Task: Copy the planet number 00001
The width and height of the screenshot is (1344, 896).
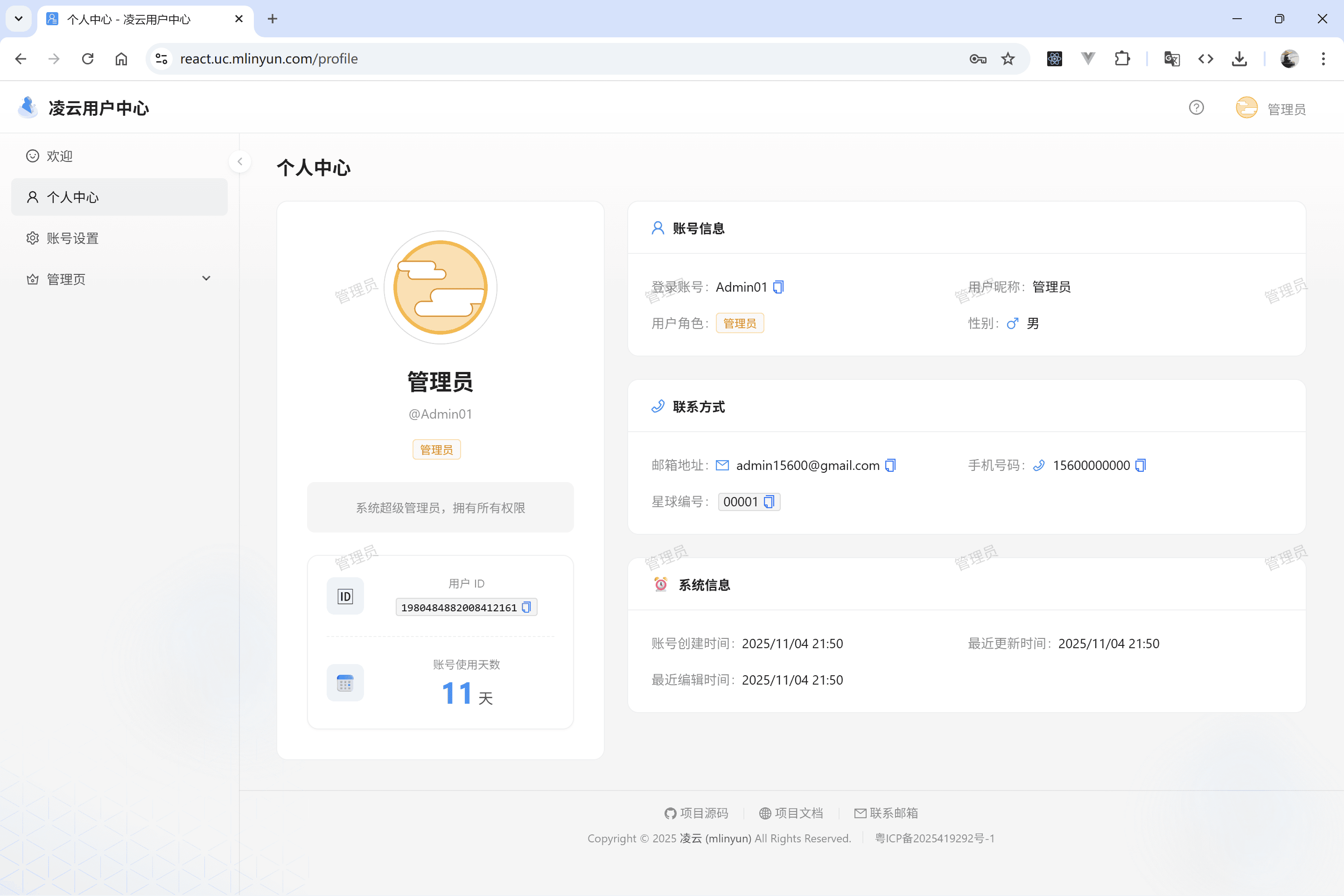Action: 769,502
